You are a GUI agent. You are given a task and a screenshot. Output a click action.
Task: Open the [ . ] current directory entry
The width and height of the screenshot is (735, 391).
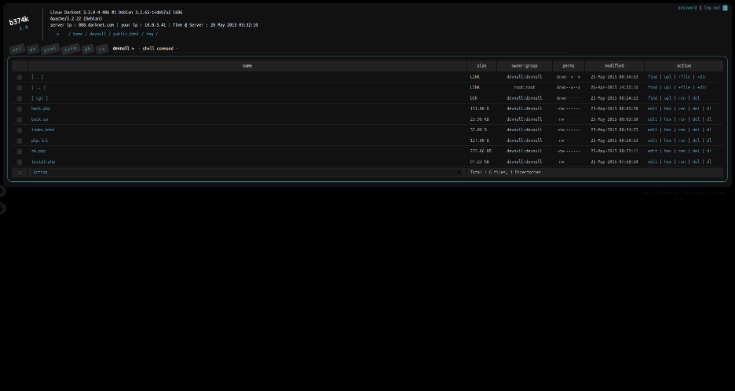coord(37,77)
